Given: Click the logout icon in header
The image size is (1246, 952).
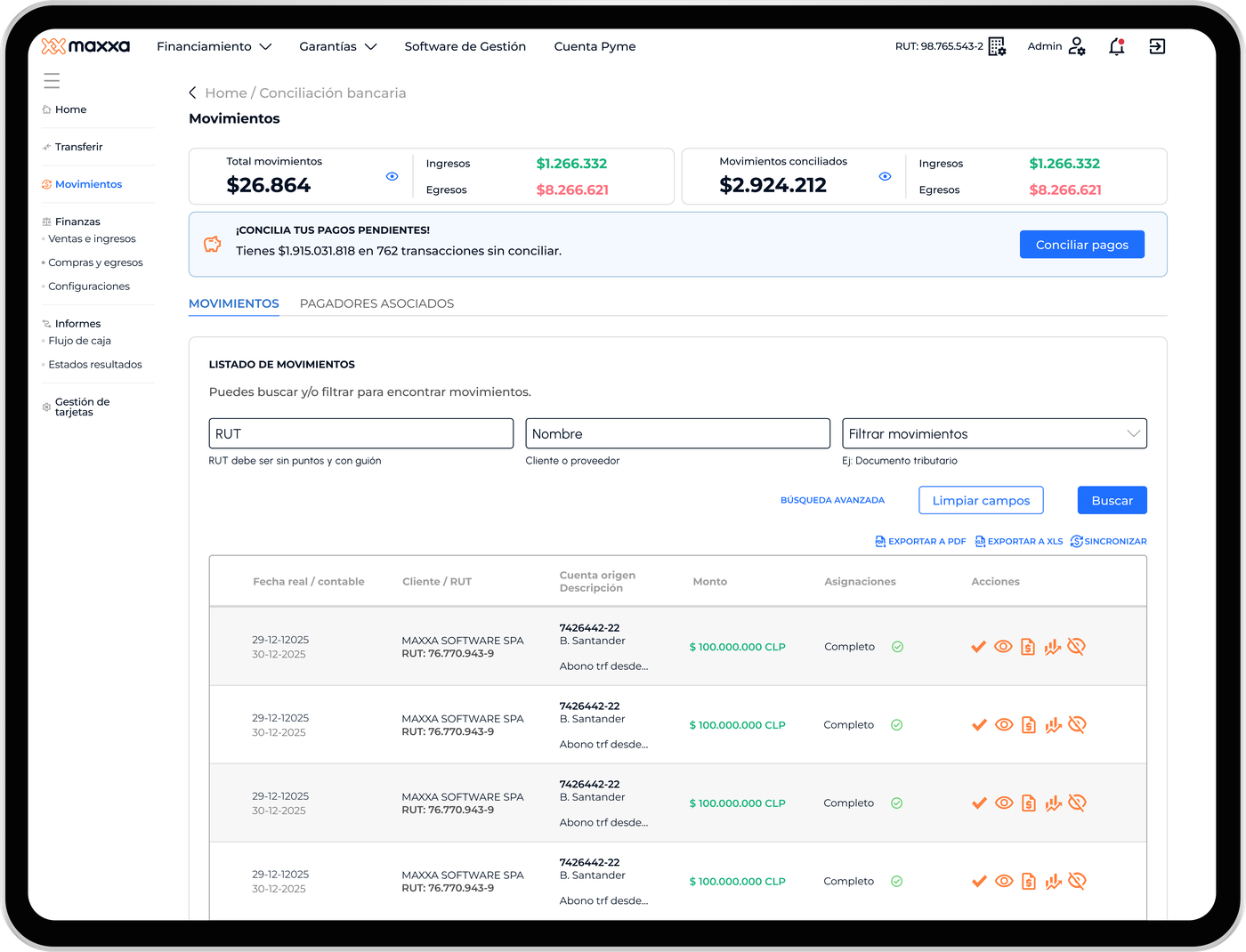Looking at the screenshot, I should tap(1157, 46).
